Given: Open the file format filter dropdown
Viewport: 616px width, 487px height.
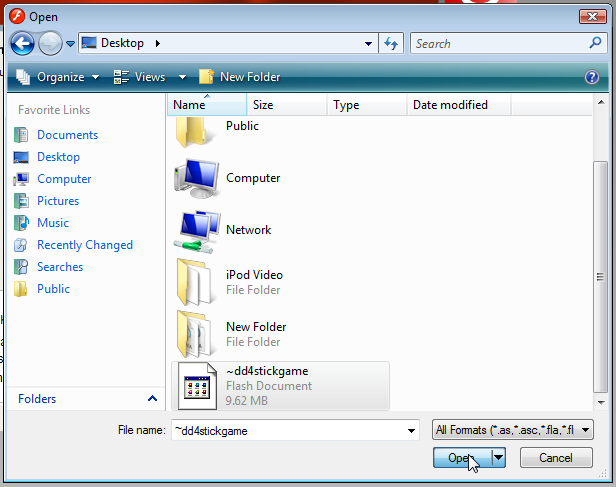Looking at the screenshot, I should (513, 430).
